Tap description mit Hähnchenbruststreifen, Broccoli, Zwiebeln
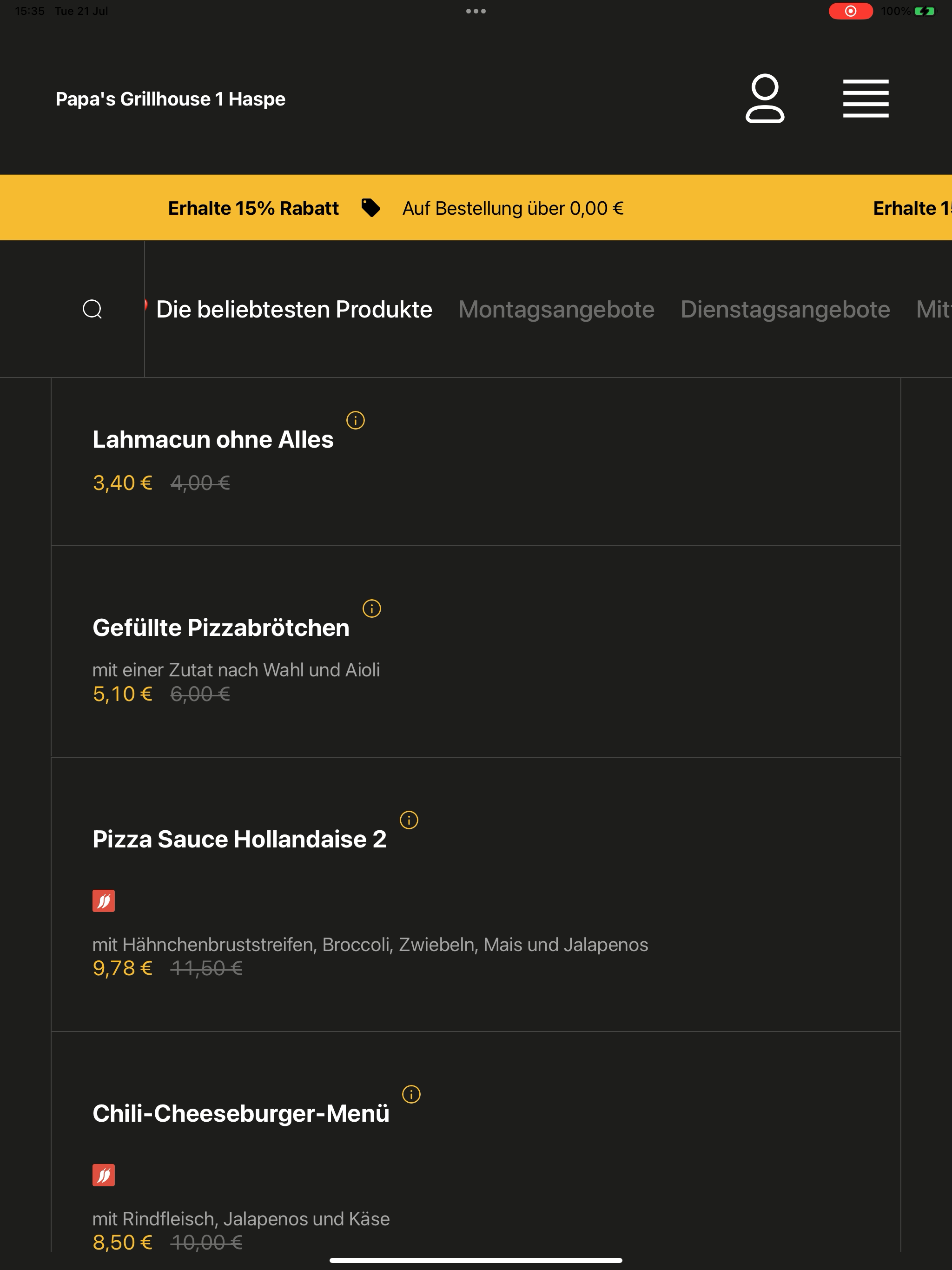The height and width of the screenshot is (1270, 952). [x=370, y=945]
